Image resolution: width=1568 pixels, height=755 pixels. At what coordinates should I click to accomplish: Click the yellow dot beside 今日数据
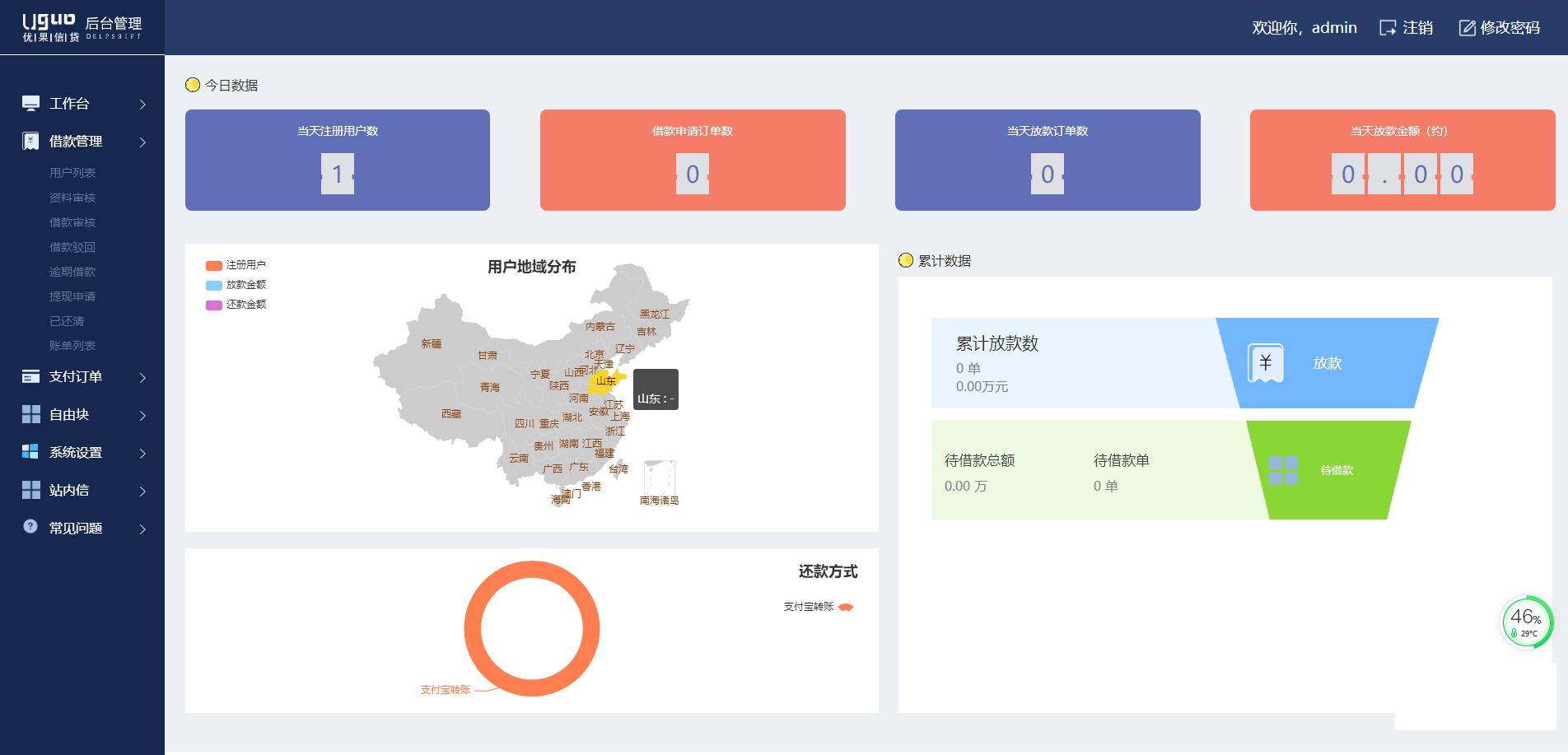[x=193, y=85]
